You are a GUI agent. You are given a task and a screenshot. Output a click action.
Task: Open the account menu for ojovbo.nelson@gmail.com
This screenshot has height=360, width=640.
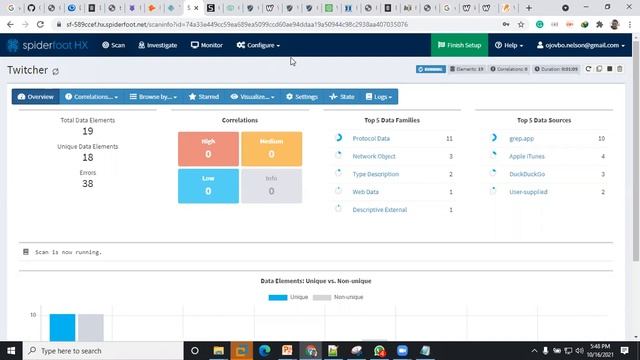pos(580,45)
